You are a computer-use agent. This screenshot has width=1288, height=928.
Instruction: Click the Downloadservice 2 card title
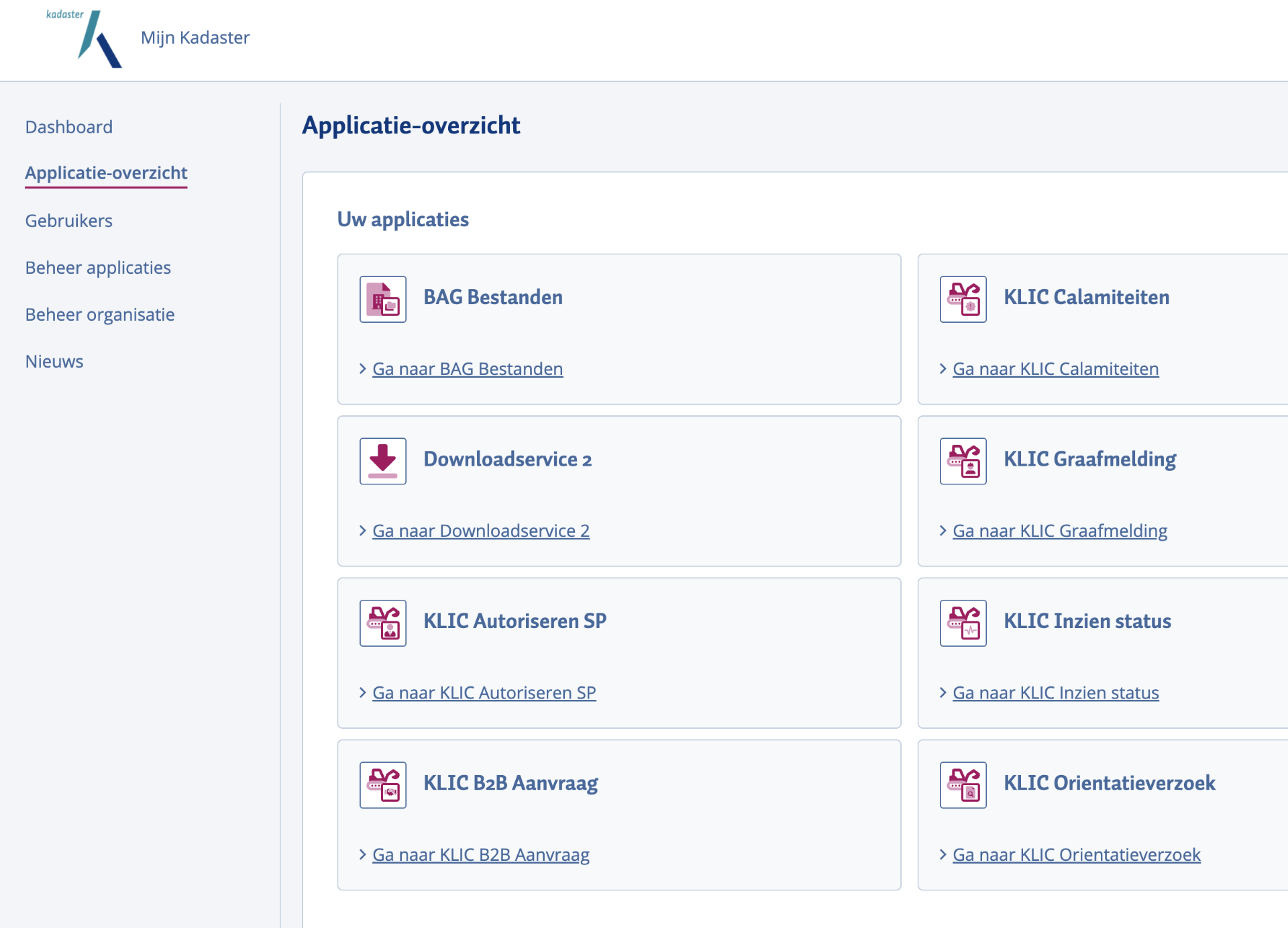point(508,459)
